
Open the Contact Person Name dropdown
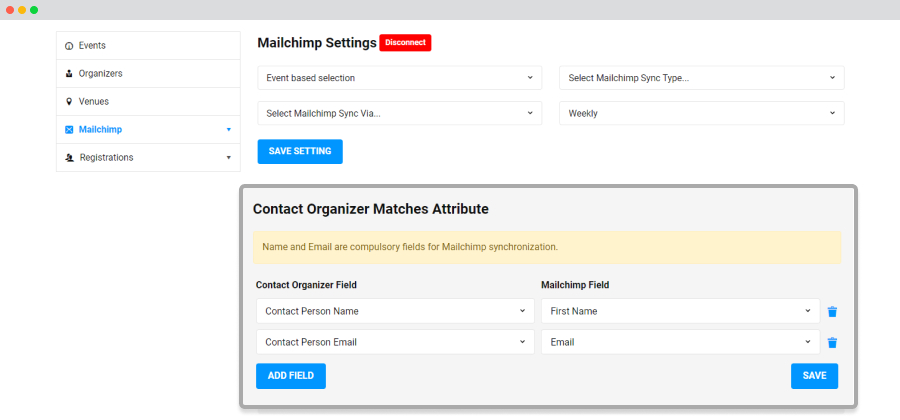(395, 311)
